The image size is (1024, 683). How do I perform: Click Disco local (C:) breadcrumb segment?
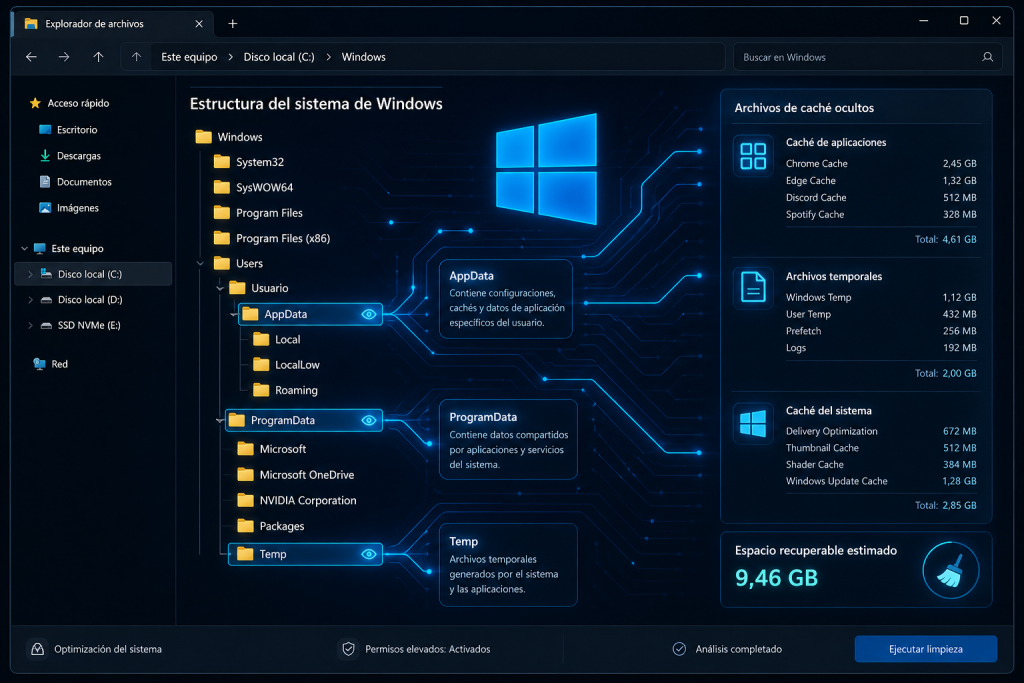pos(279,57)
